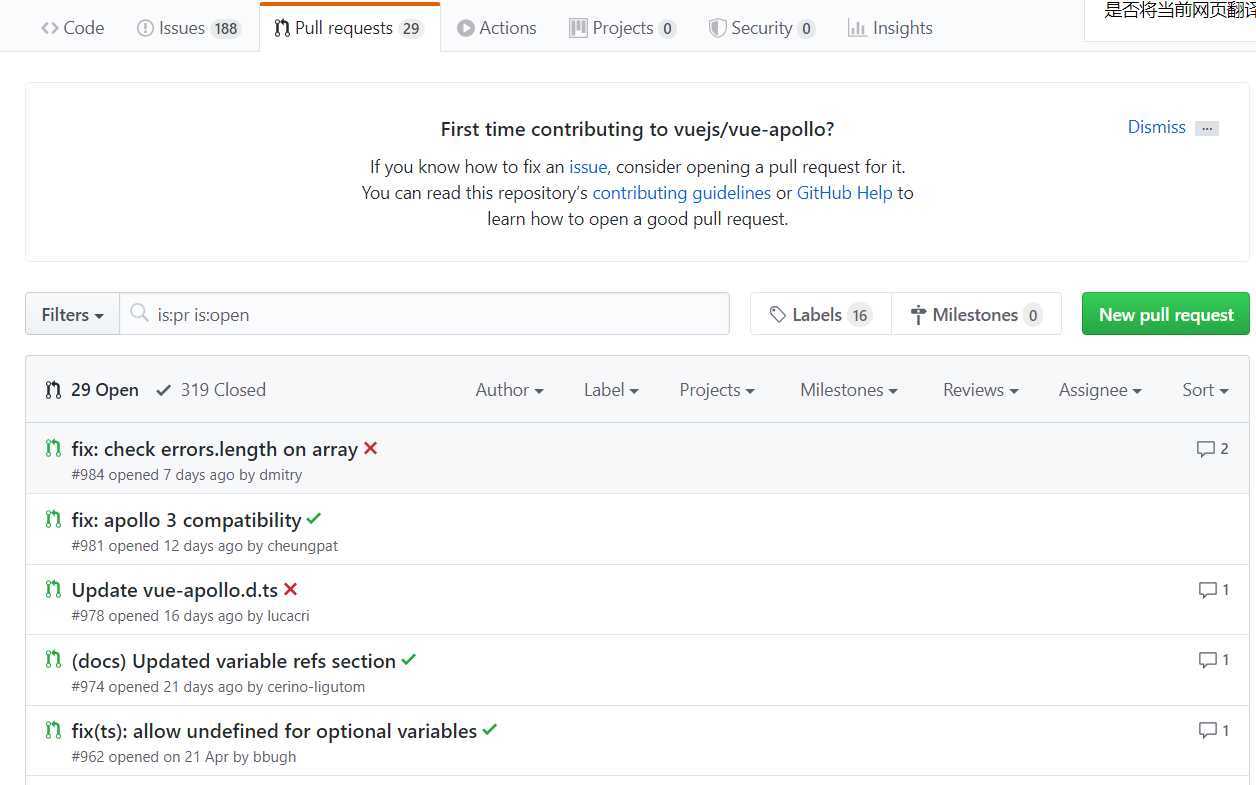Open PR 'fix(ts): allow undefined for optional variables'
1256x785 pixels.
click(x=275, y=731)
